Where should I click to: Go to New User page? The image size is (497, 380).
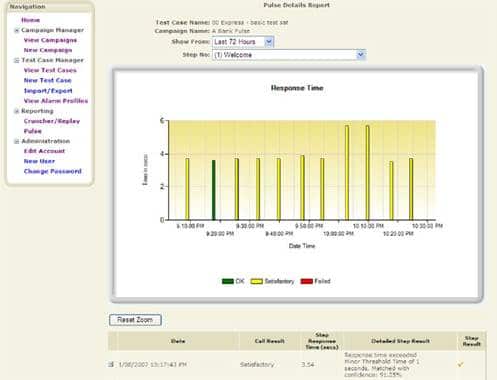pos(39,161)
